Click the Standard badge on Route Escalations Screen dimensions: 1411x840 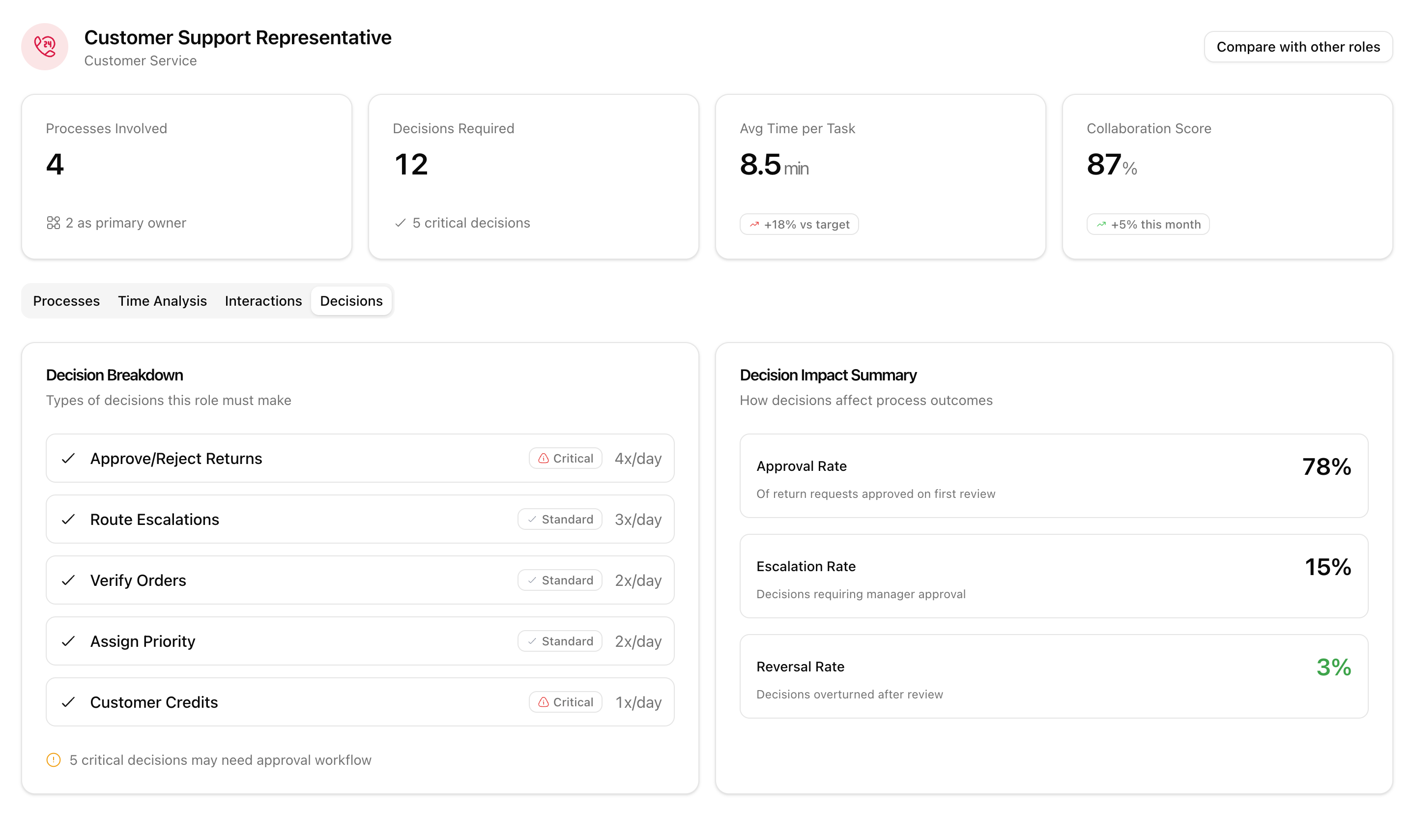[560, 519]
